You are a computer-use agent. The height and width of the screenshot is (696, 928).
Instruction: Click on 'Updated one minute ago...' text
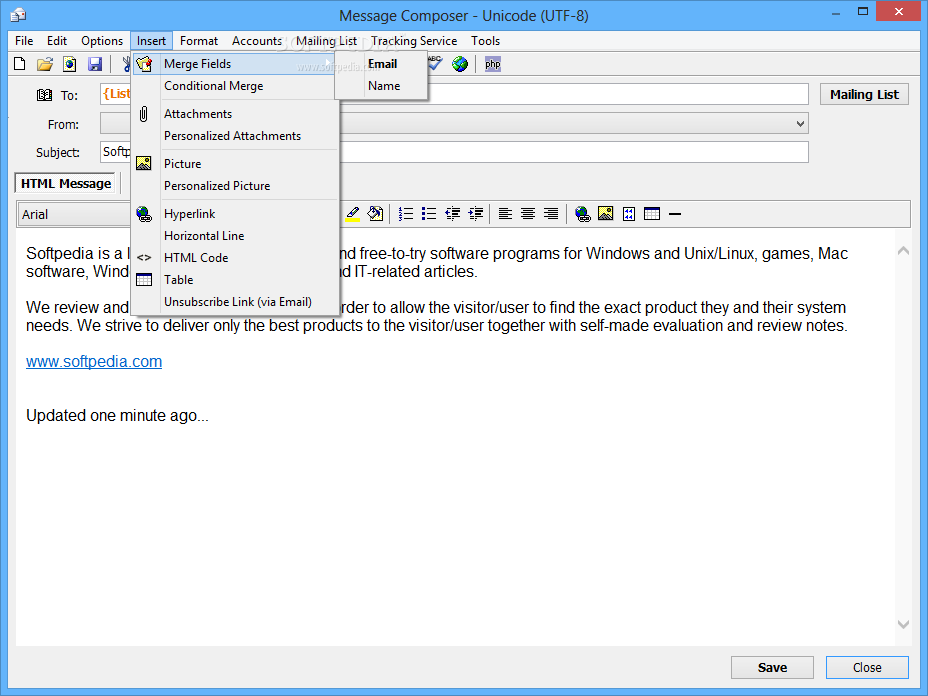tap(117, 415)
